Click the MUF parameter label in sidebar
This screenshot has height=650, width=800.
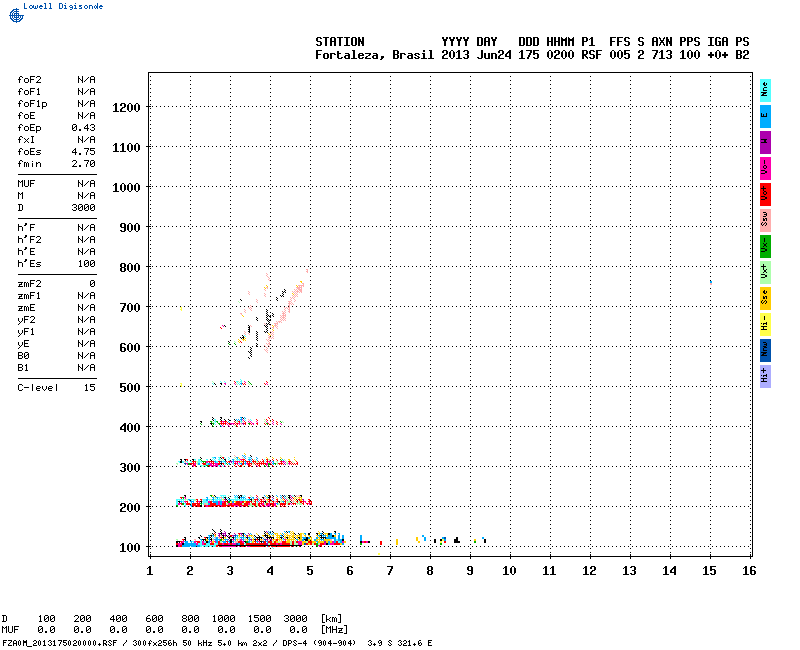point(26,184)
